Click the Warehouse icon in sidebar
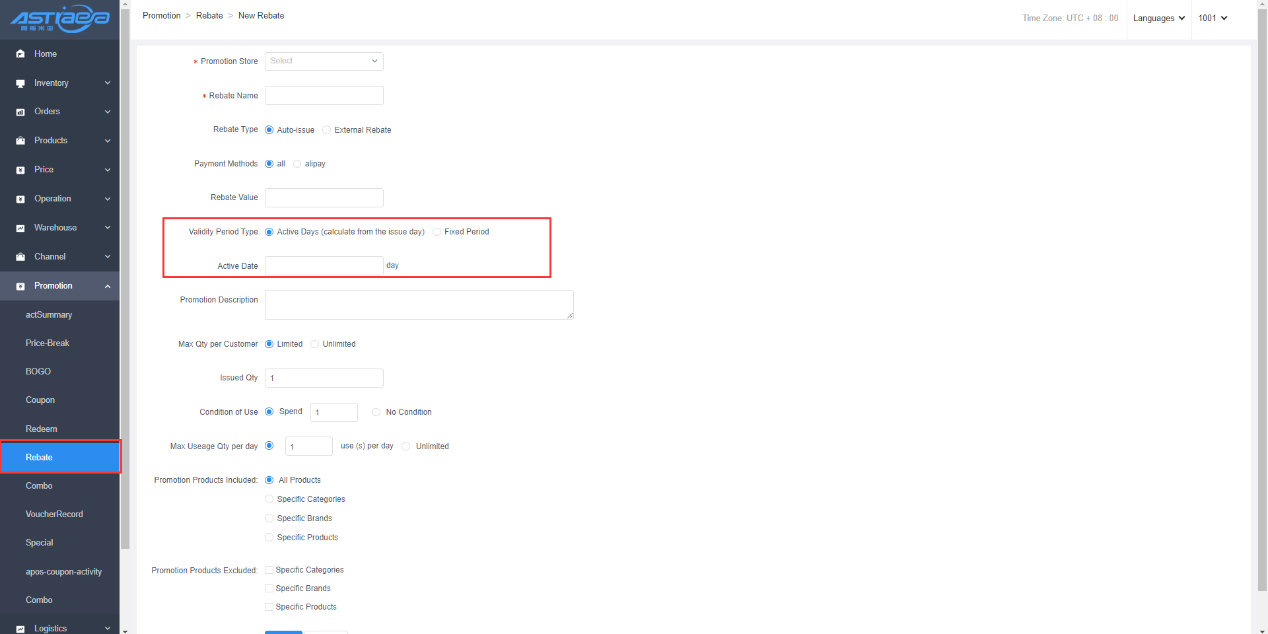This screenshot has height=634, width=1268. (x=20, y=228)
